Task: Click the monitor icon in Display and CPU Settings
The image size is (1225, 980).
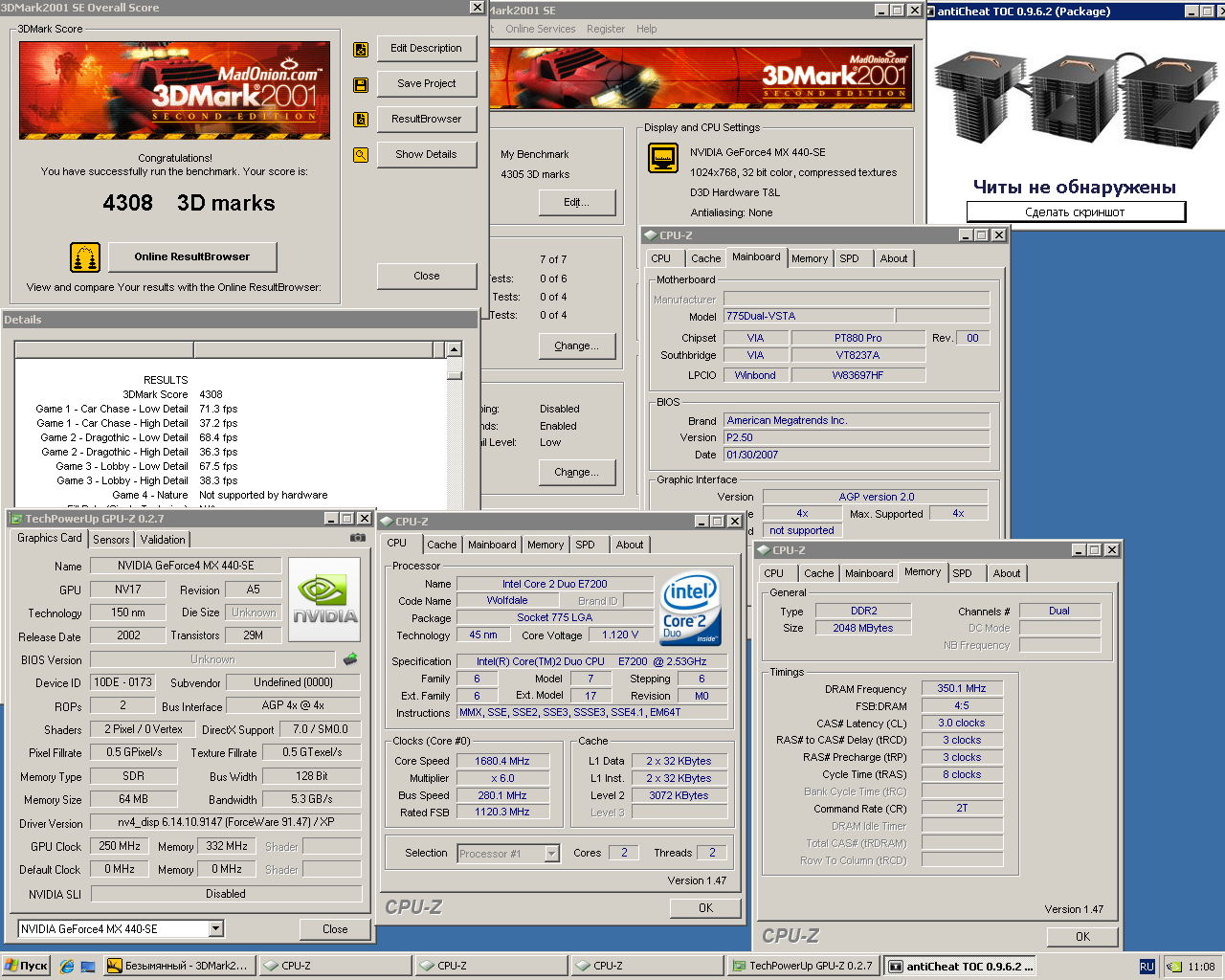Action: pos(663,158)
